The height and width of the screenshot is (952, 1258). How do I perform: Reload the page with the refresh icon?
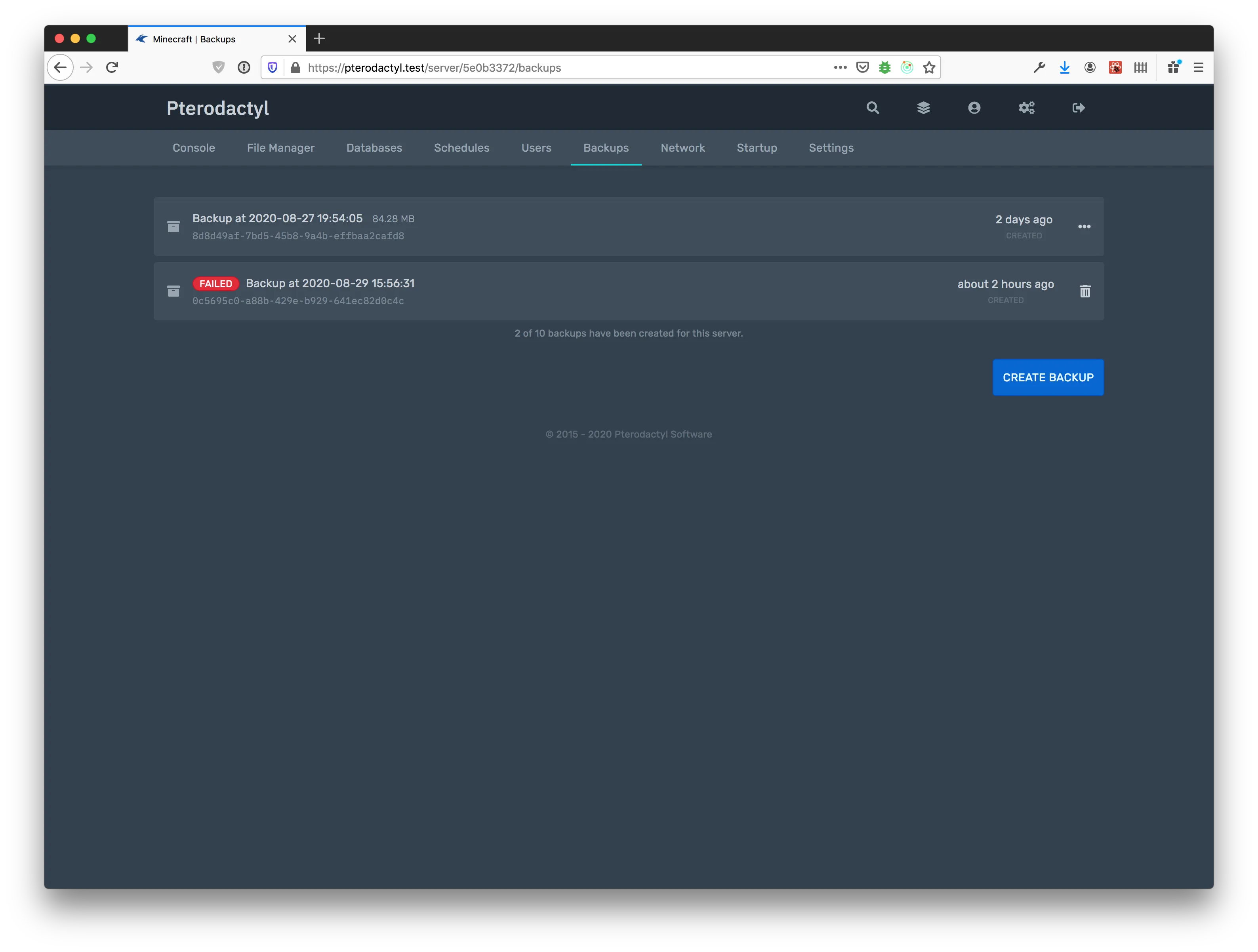click(x=112, y=68)
